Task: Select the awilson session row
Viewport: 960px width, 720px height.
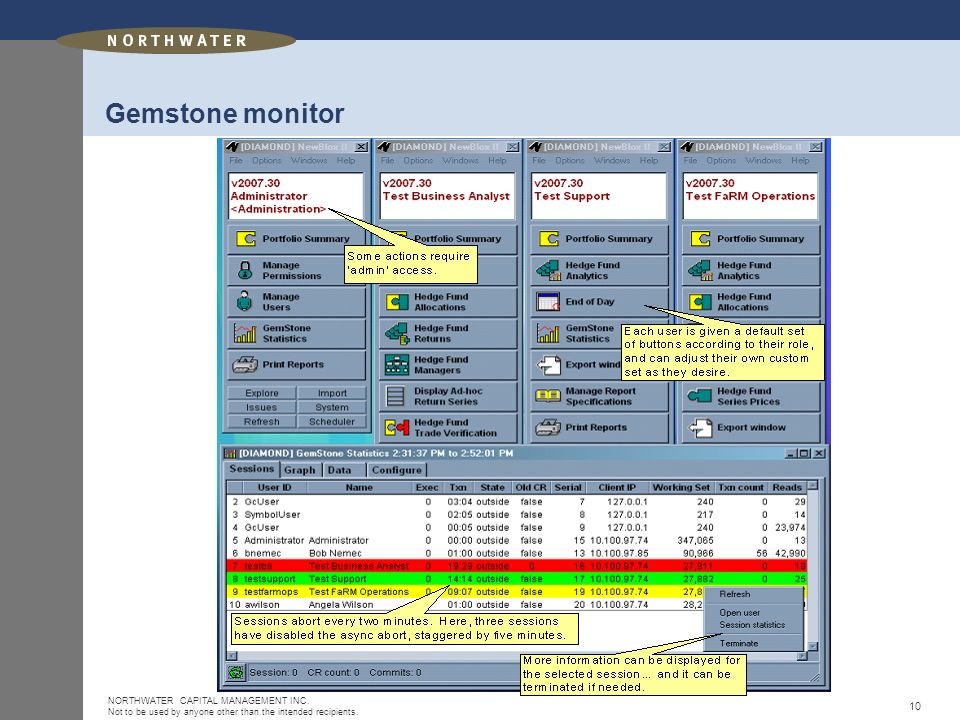Action: (x=465, y=605)
